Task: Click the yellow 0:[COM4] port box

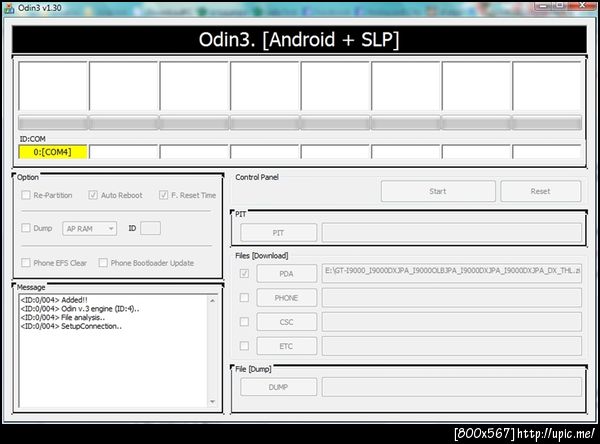Action: (x=53, y=152)
